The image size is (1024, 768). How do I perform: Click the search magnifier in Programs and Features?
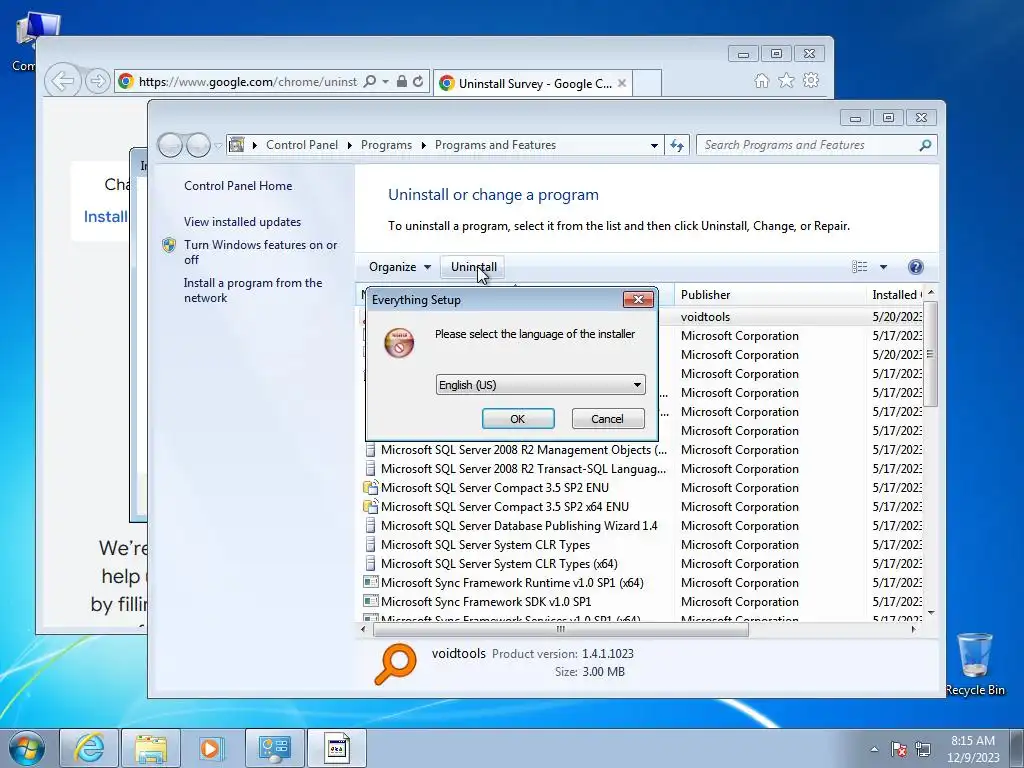coord(925,145)
